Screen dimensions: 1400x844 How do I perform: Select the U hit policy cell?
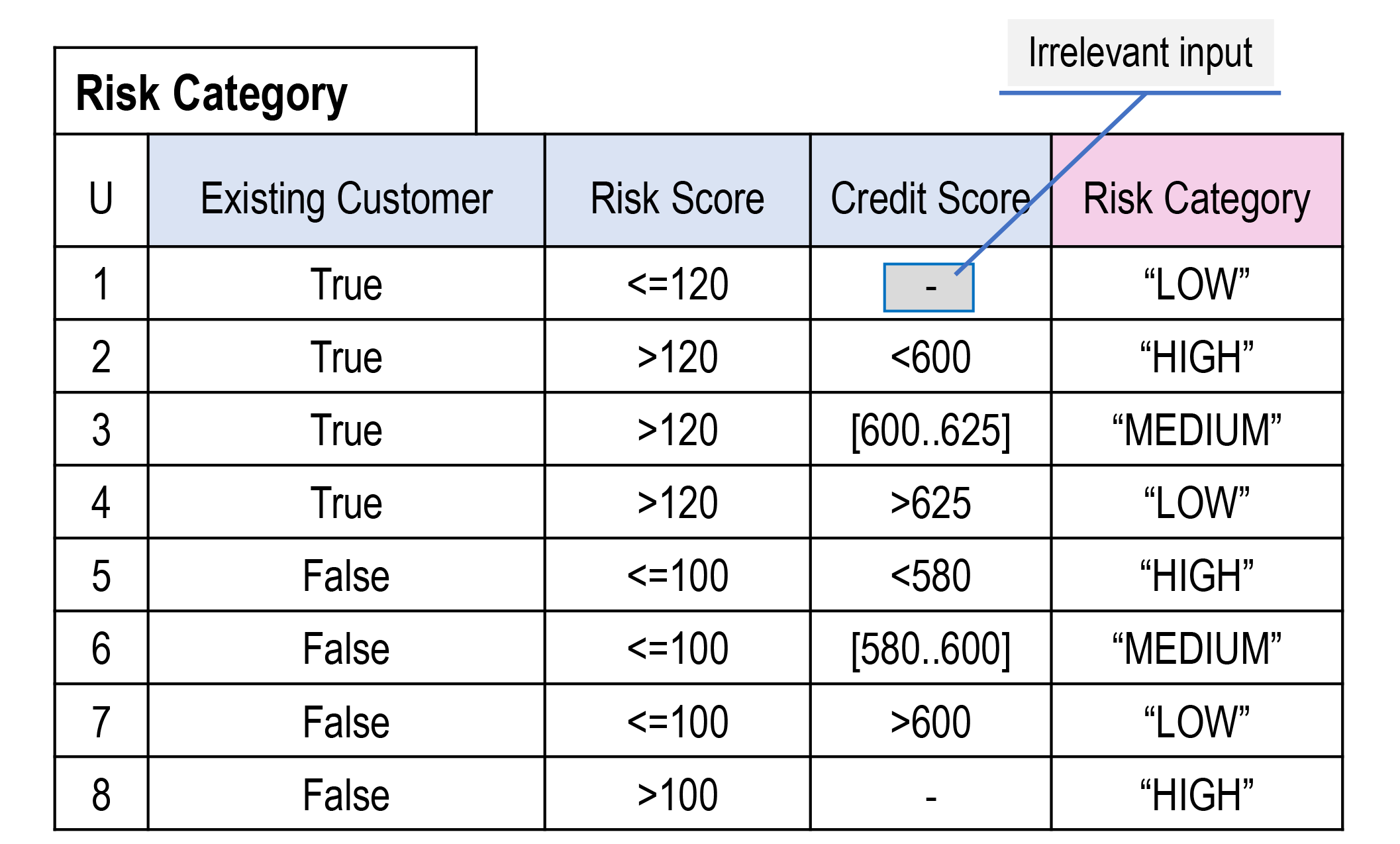click(101, 197)
